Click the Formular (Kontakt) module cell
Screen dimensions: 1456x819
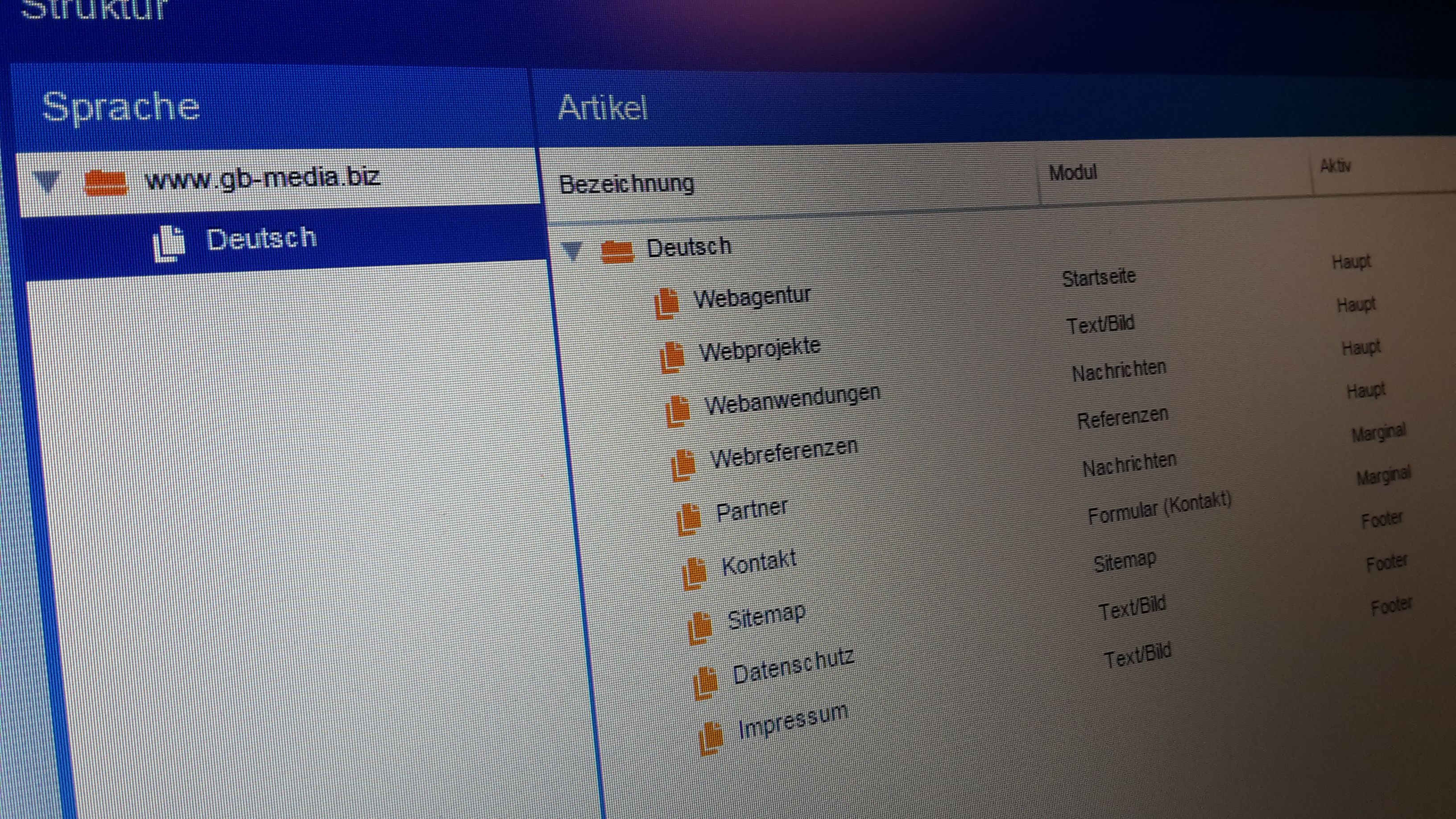[x=1159, y=508]
